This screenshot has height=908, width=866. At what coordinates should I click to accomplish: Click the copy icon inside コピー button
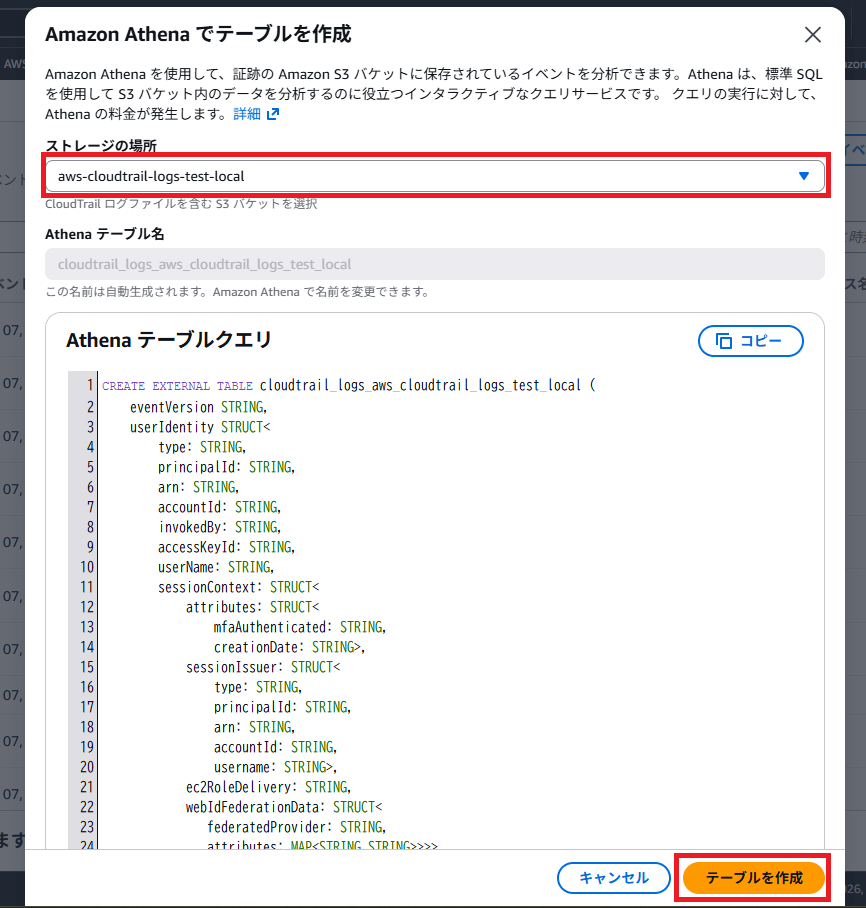point(724,341)
